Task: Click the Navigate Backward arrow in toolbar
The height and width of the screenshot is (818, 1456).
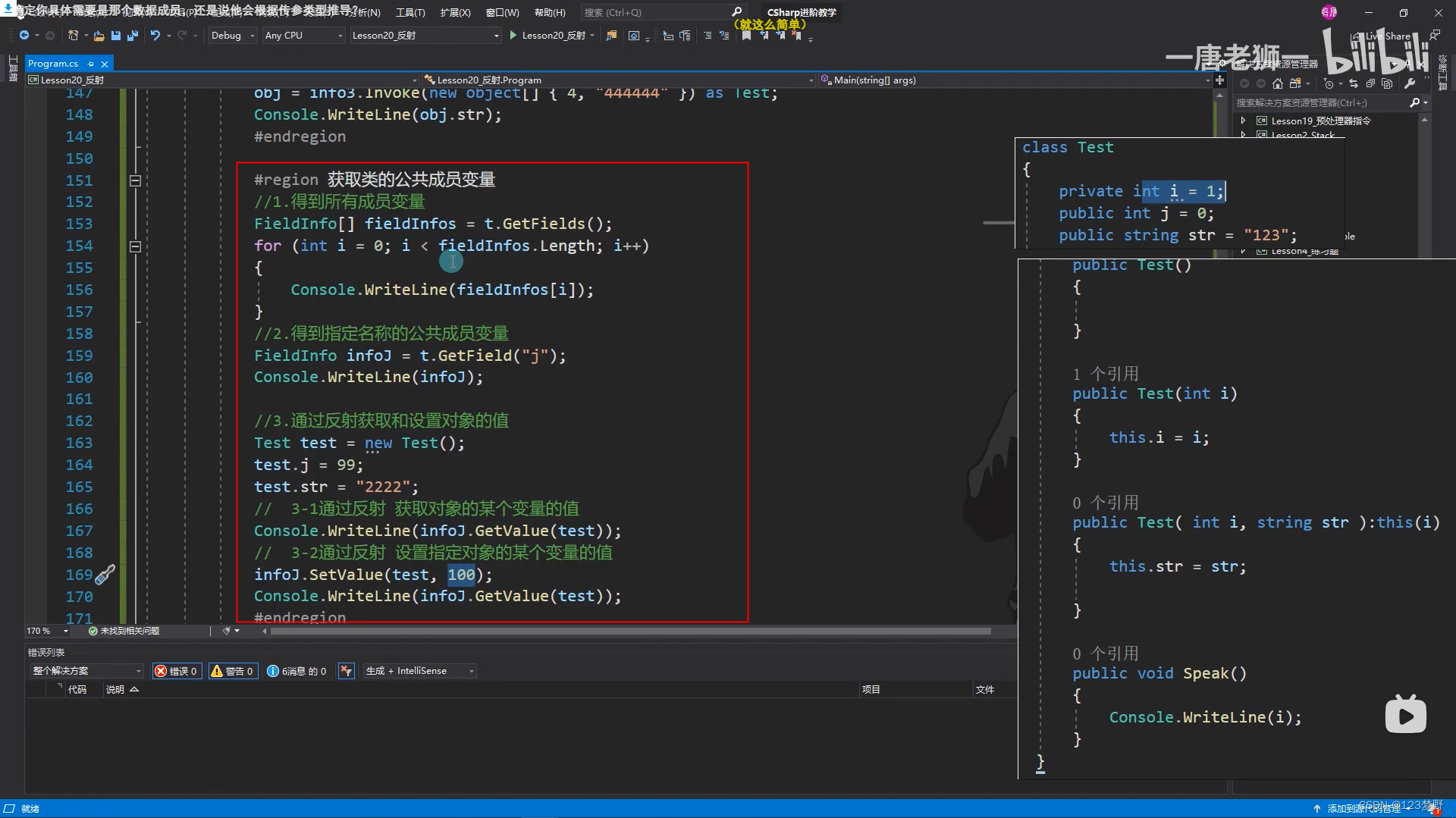Action: (x=24, y=36)
